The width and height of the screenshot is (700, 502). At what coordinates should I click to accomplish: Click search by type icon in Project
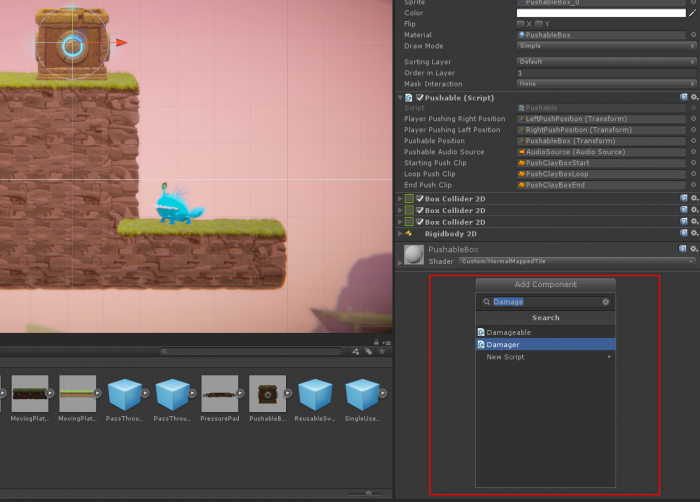tap(355, 351)
